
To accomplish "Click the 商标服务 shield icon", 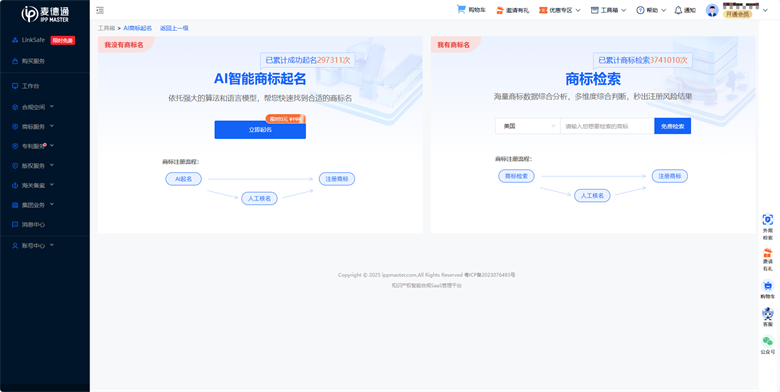I will click(15, 127).
